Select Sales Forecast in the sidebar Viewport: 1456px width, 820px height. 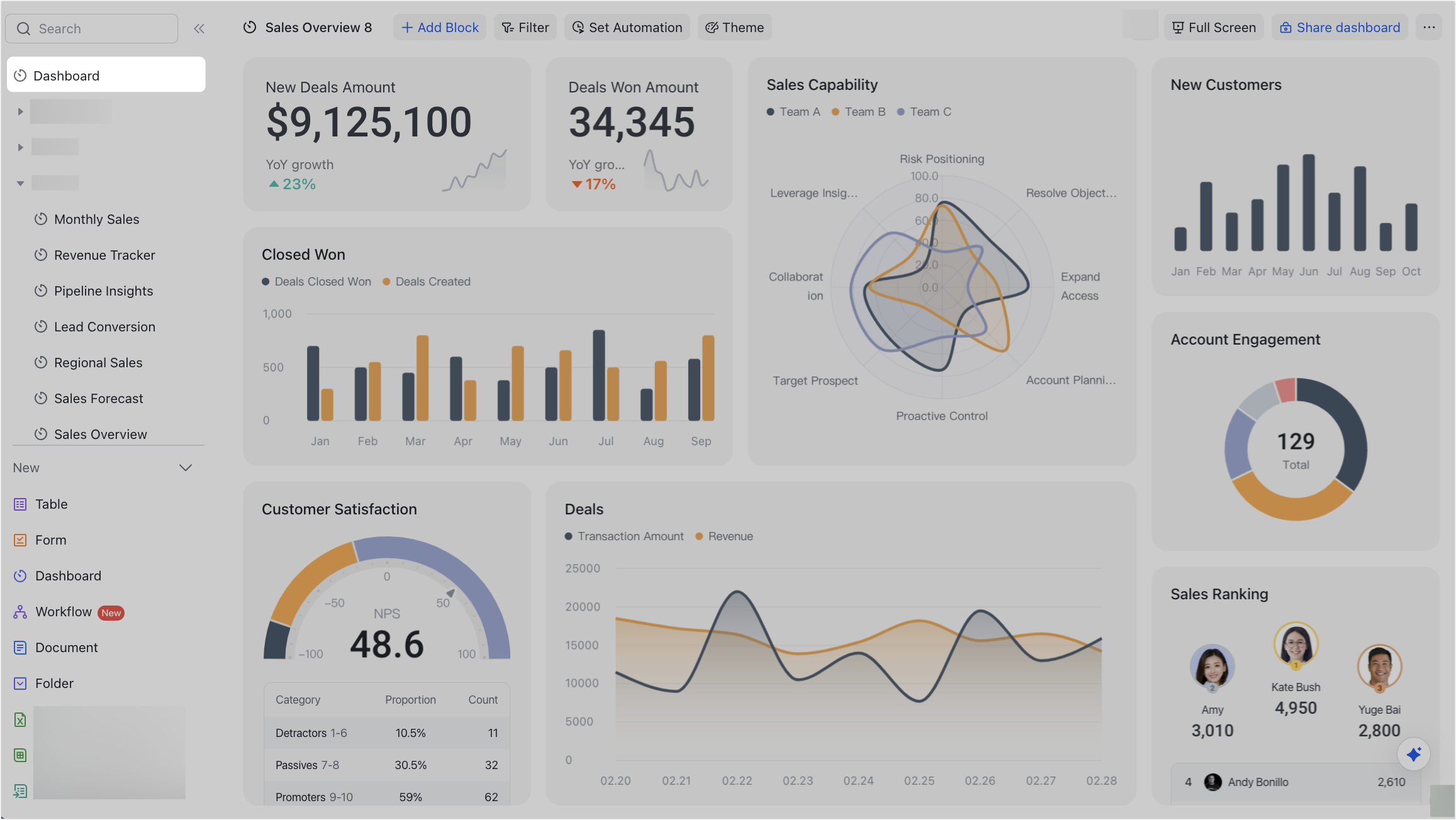98,398
